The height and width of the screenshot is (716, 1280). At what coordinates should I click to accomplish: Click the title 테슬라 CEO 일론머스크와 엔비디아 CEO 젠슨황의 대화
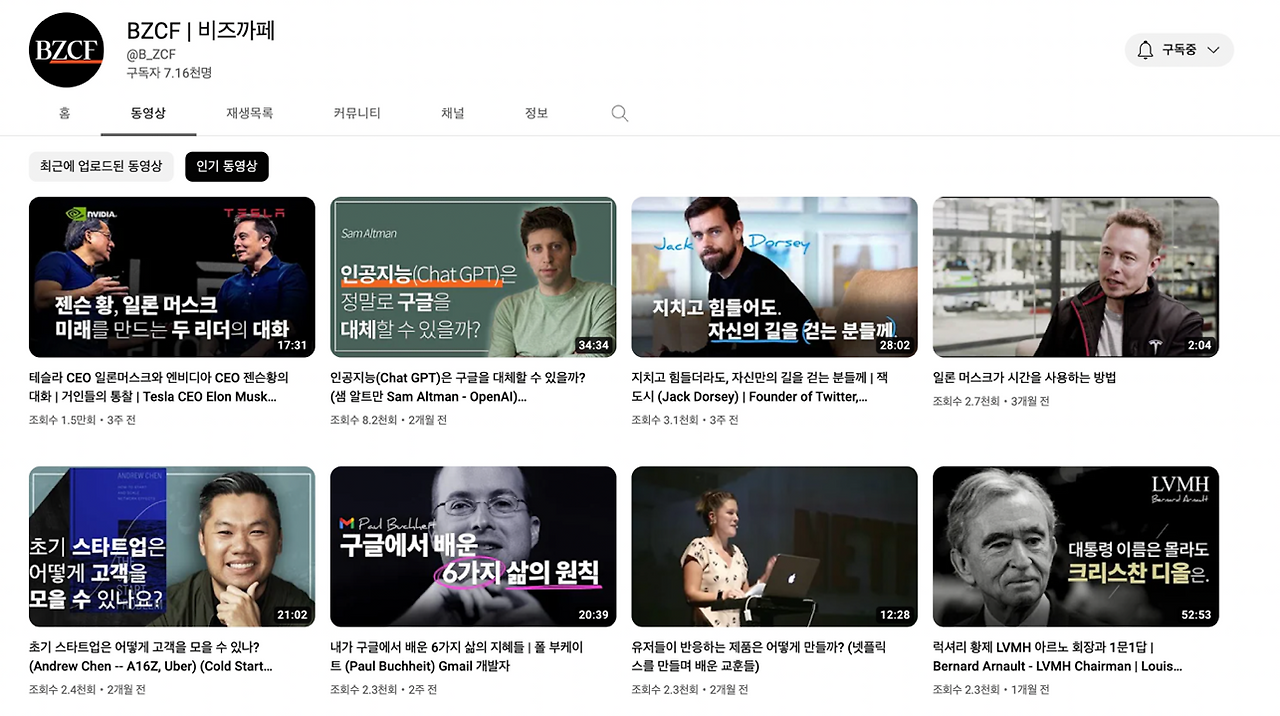click(x=159, y=387)
